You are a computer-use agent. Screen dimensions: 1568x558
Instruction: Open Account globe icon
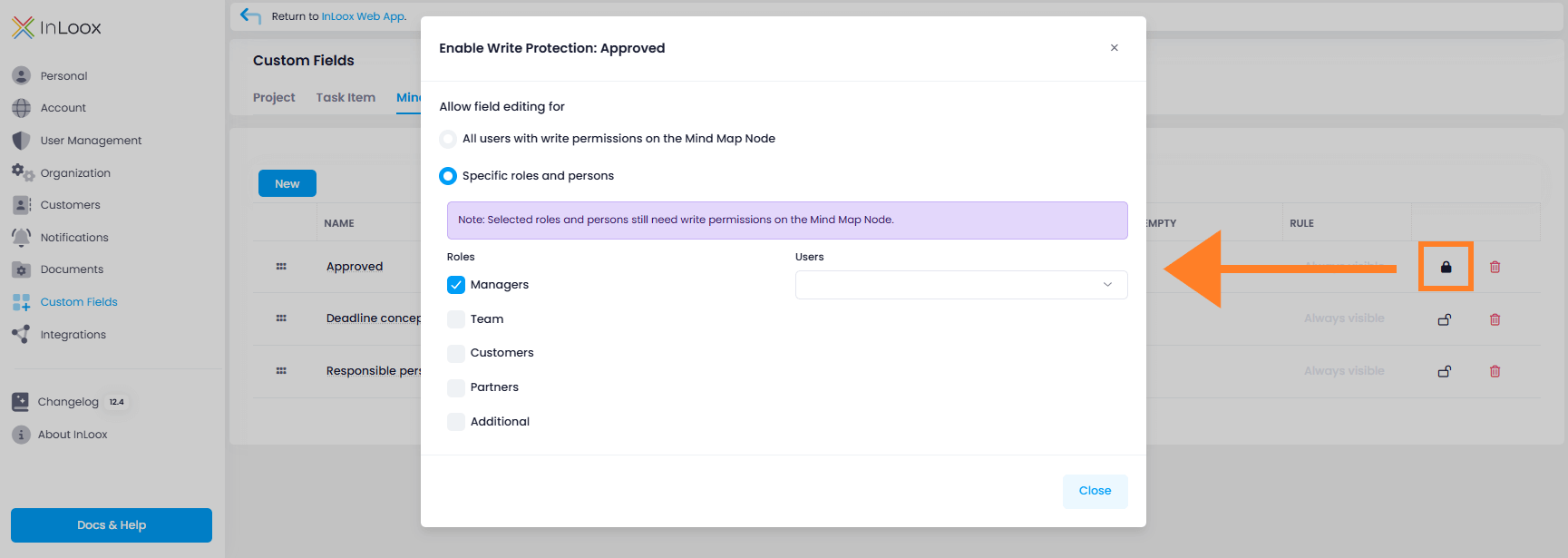coord(22,108)
